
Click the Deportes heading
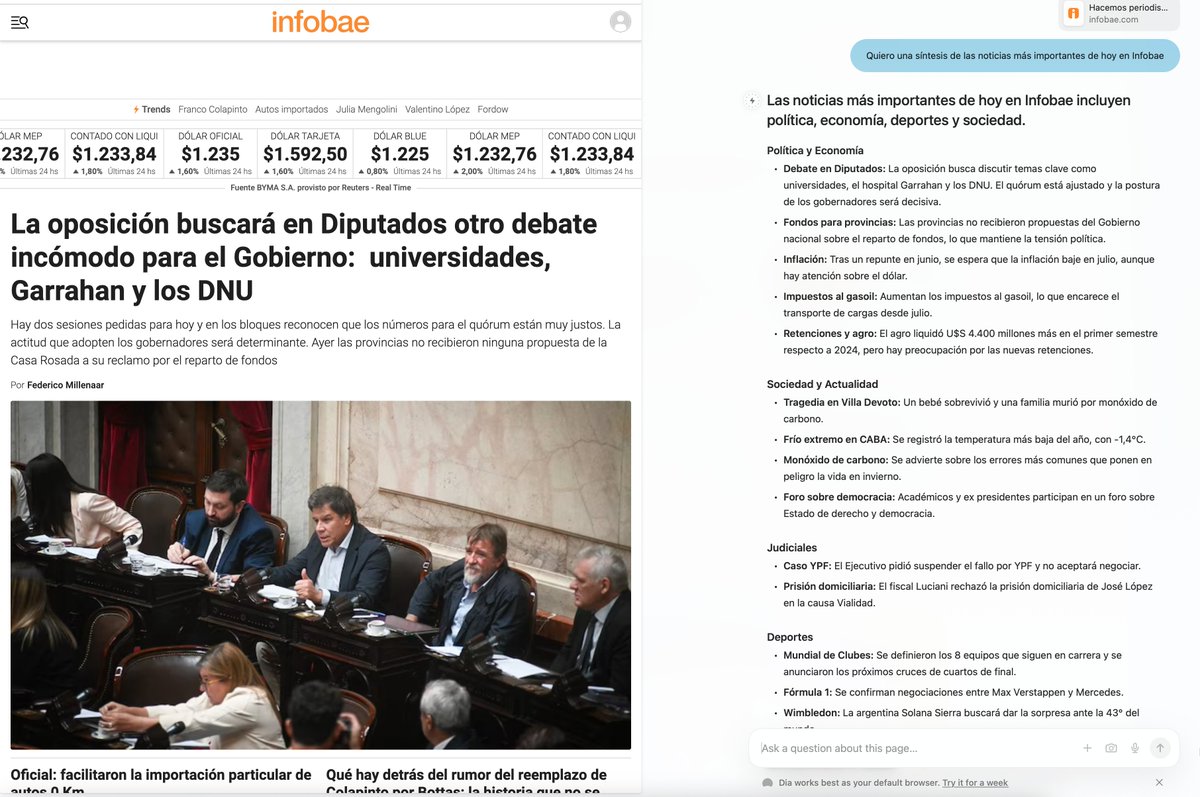(x=790, y=637)
